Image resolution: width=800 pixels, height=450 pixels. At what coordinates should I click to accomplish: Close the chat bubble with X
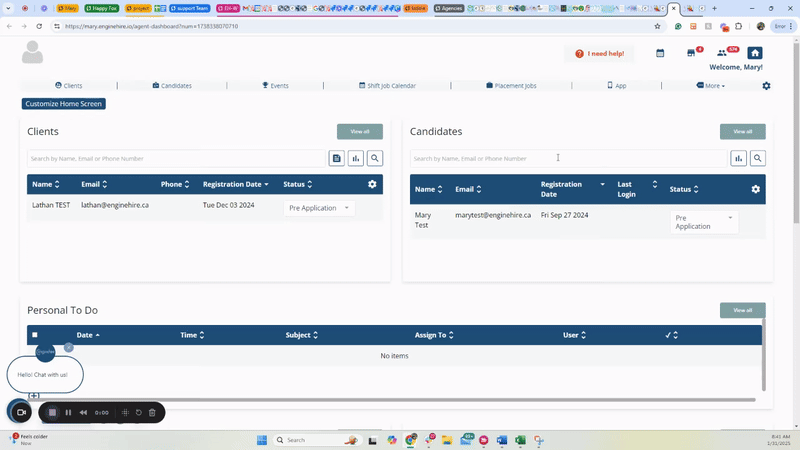point(69,347)
